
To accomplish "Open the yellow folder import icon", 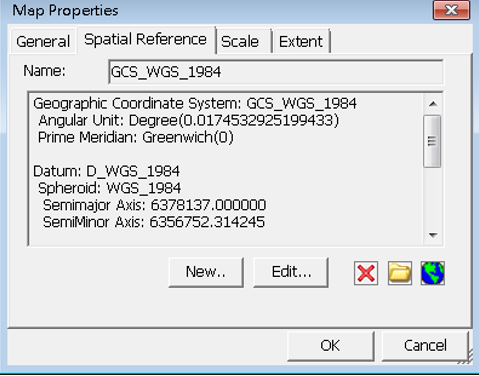I will pos(399,273).
